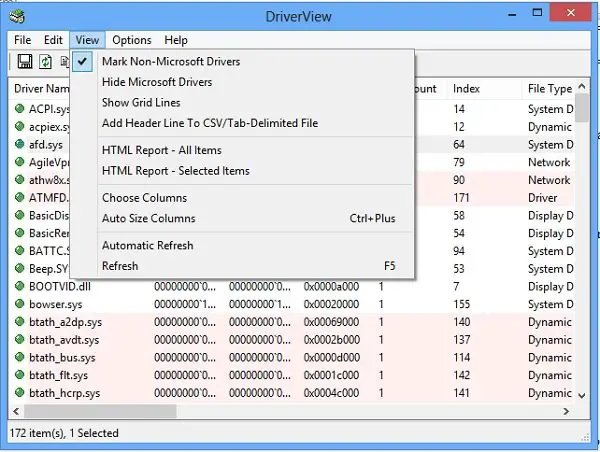Click the green icon next to afd.sys
The image size is (600, 452).
(x=20, y=144)
